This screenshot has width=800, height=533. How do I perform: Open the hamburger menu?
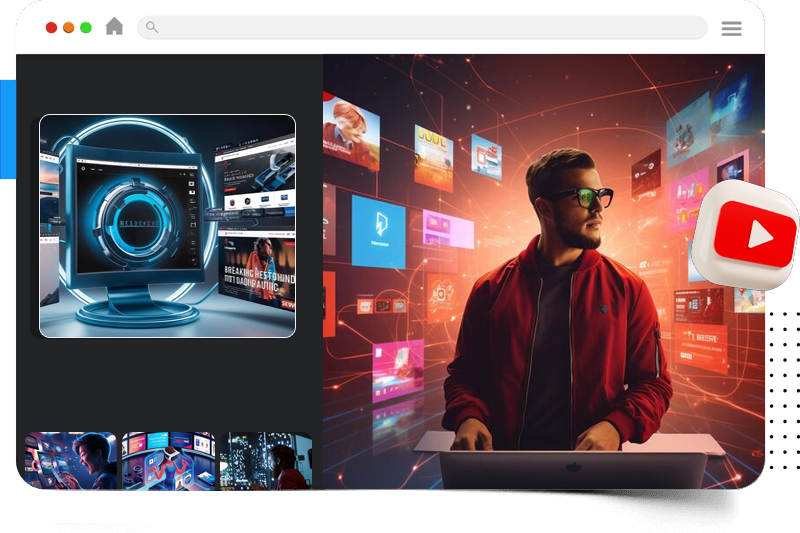click(x=731, y=28)
